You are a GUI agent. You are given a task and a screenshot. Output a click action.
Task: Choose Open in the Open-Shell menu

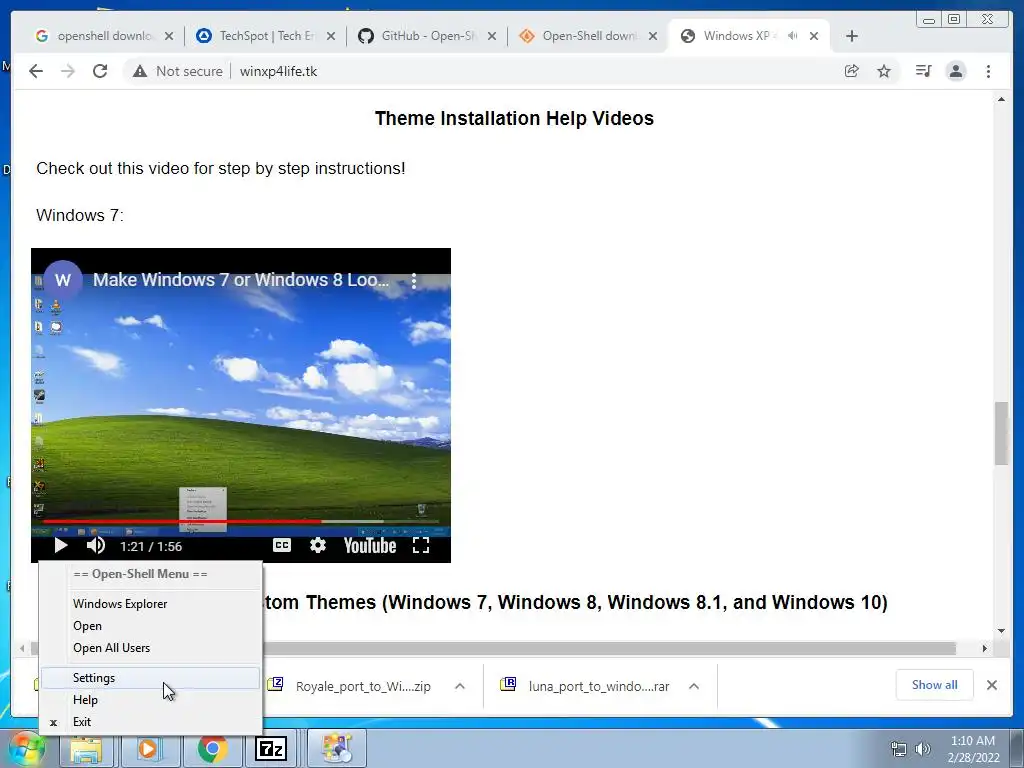click(x=150, y=626)
